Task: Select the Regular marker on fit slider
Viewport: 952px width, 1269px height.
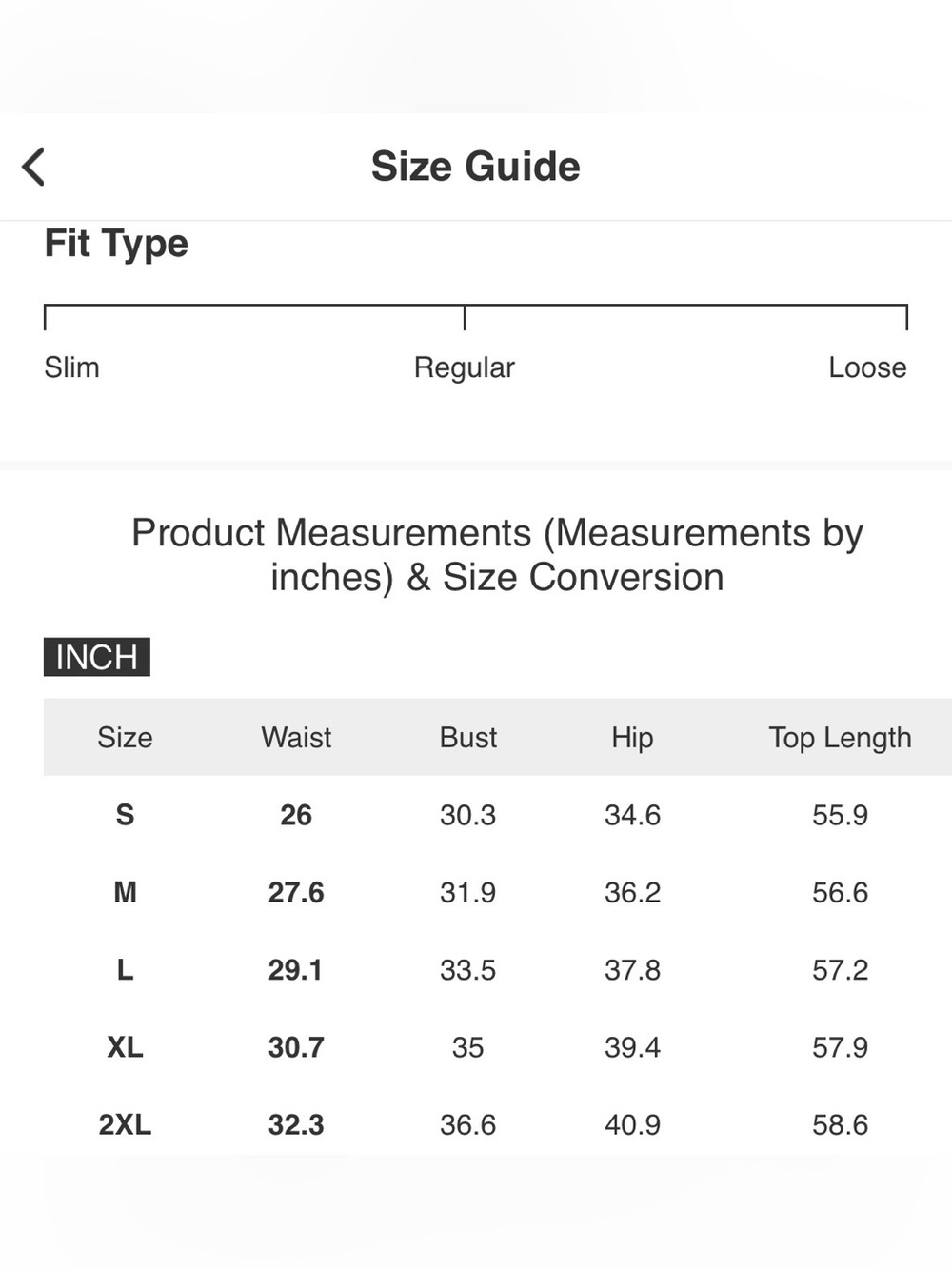Action: (465, 318)
